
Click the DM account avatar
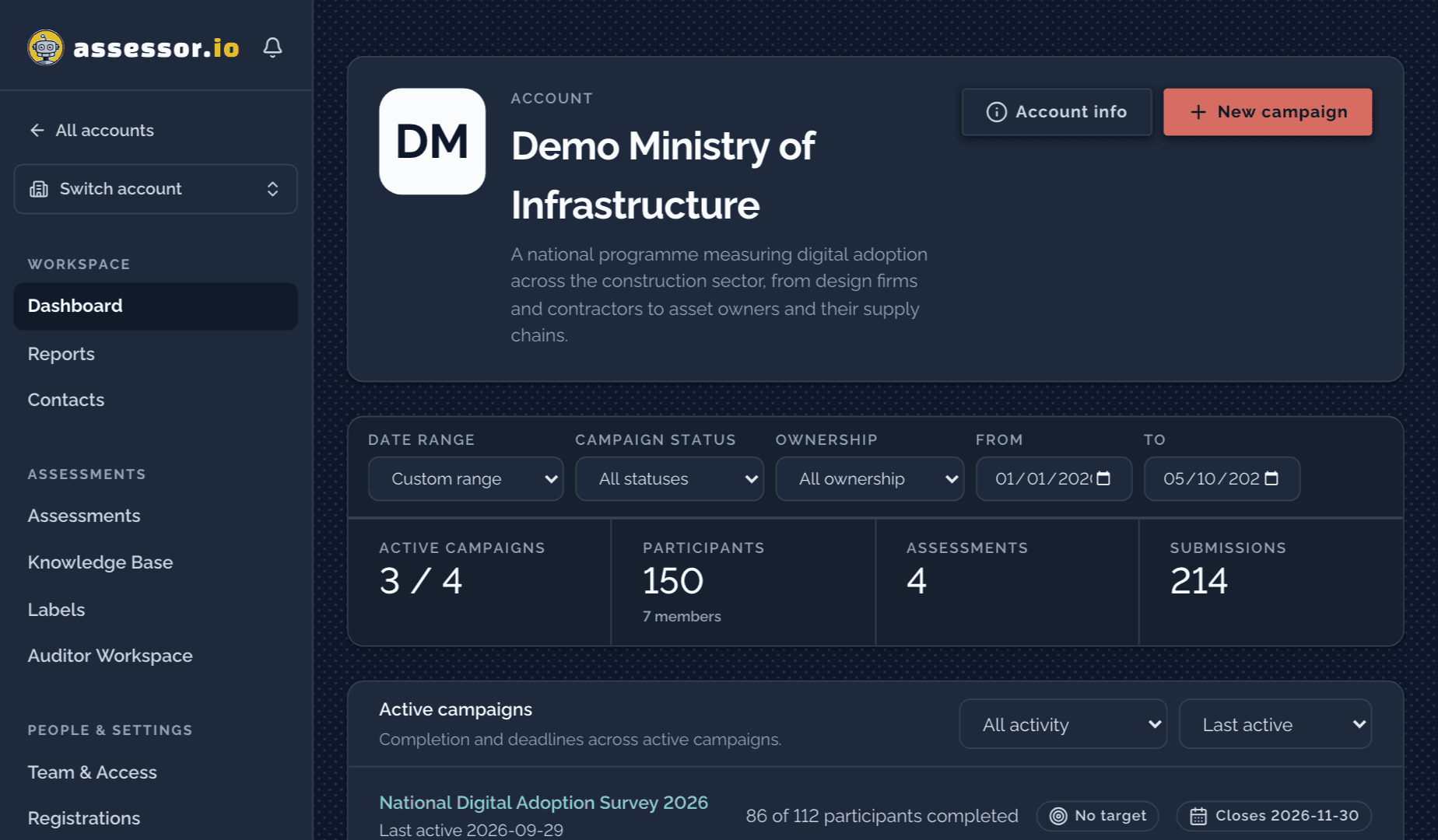[432, 141]
